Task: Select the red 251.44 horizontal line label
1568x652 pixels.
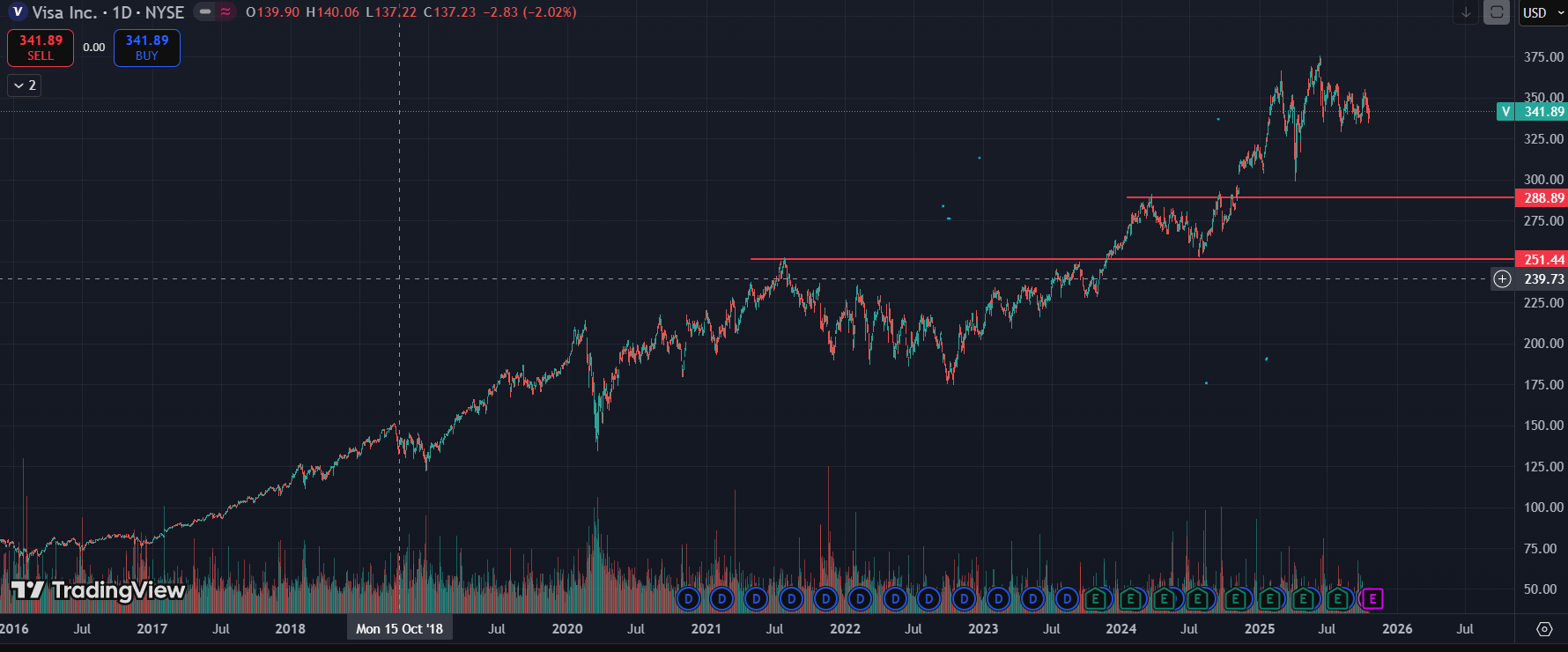Action: (x=1543, y=260)
